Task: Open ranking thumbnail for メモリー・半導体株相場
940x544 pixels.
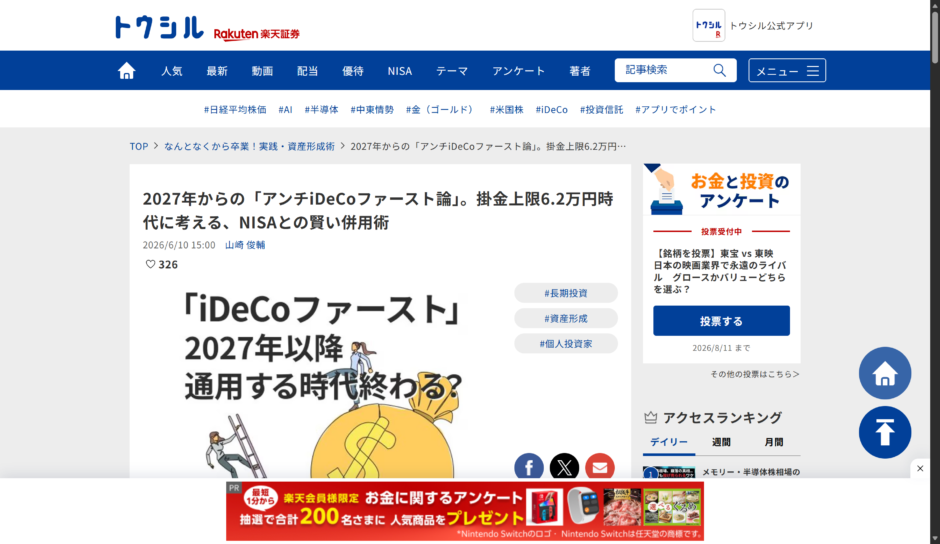Action: 669,473
